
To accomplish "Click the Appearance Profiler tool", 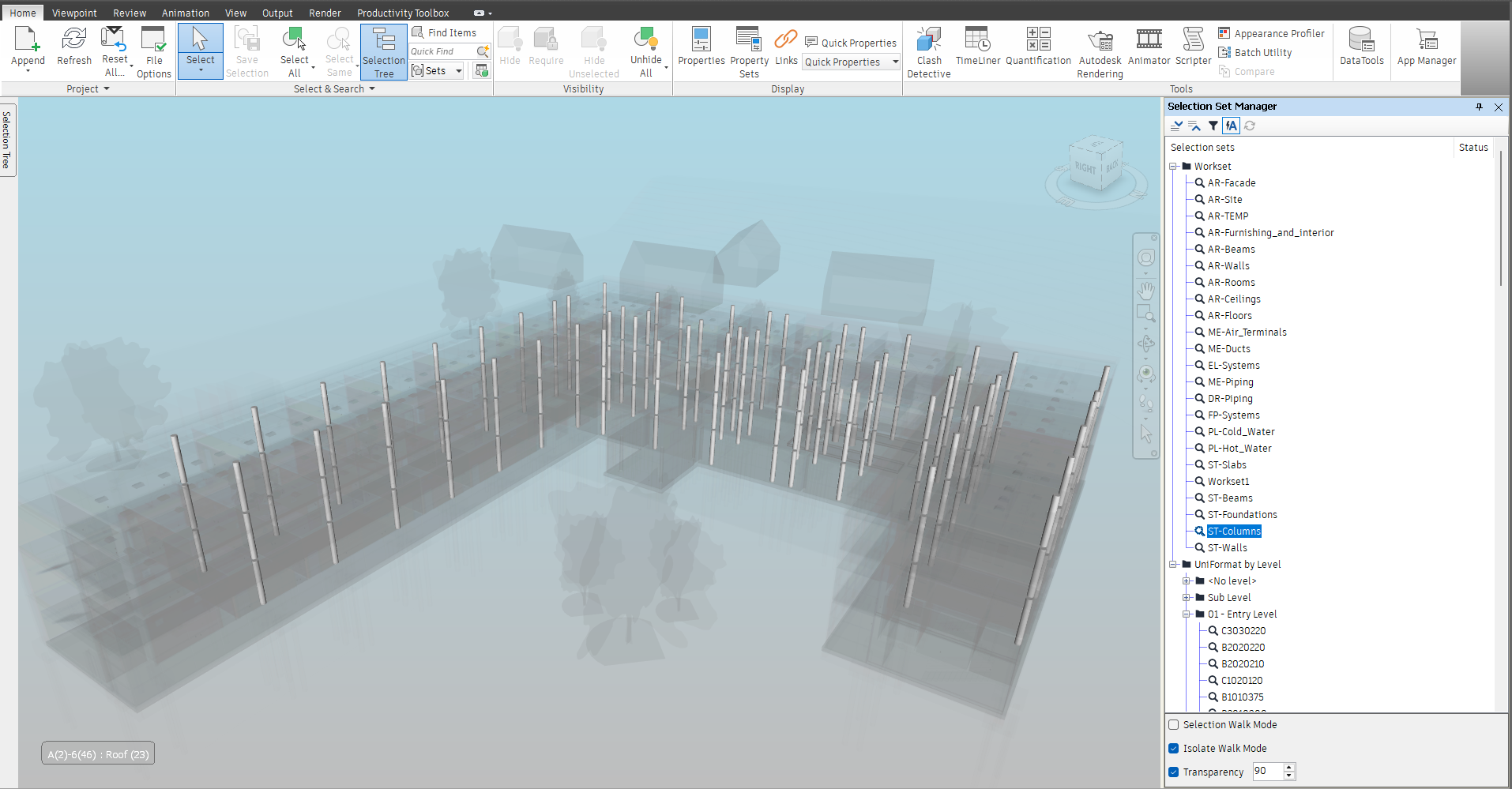I will [1271, 33].
